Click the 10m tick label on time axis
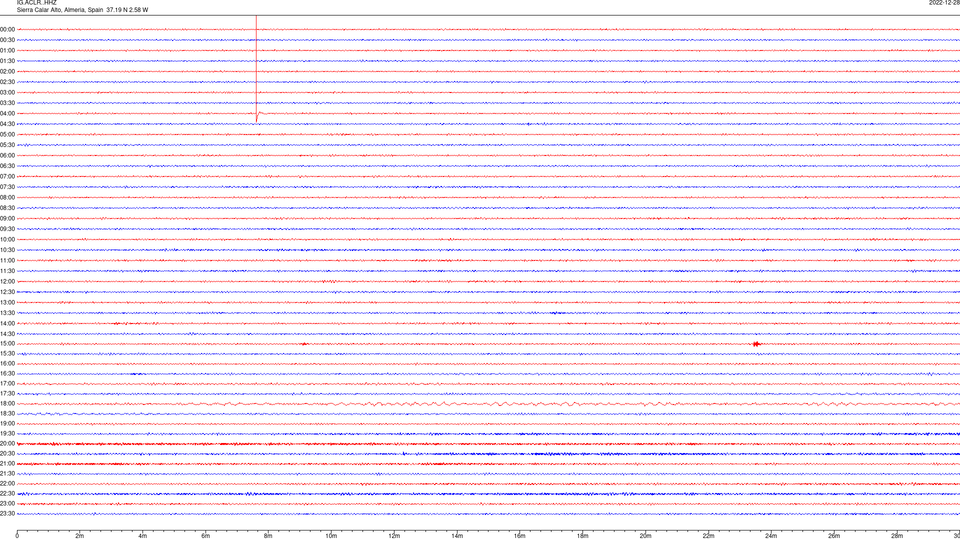Image resolution: width=960 pixels, height=540 pixels. pyautogui.click(x=331, y=536)
